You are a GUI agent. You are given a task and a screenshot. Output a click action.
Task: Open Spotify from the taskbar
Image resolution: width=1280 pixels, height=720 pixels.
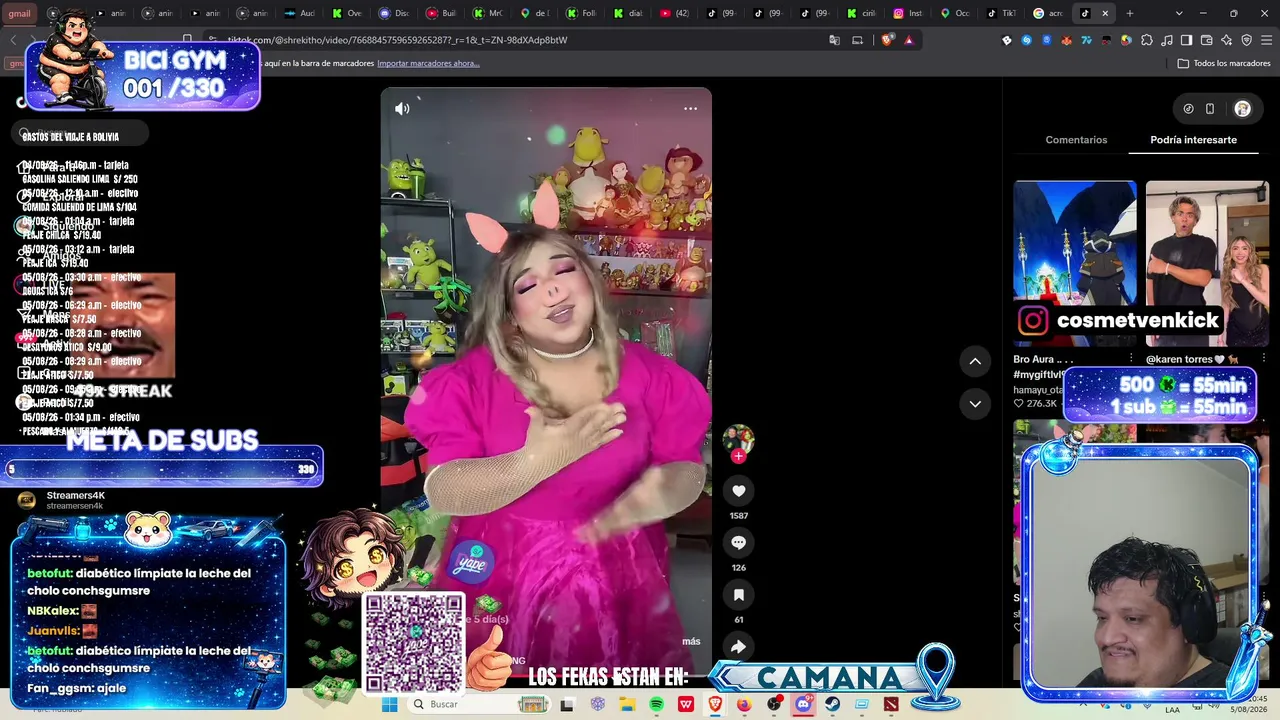[x=656, y=704]
